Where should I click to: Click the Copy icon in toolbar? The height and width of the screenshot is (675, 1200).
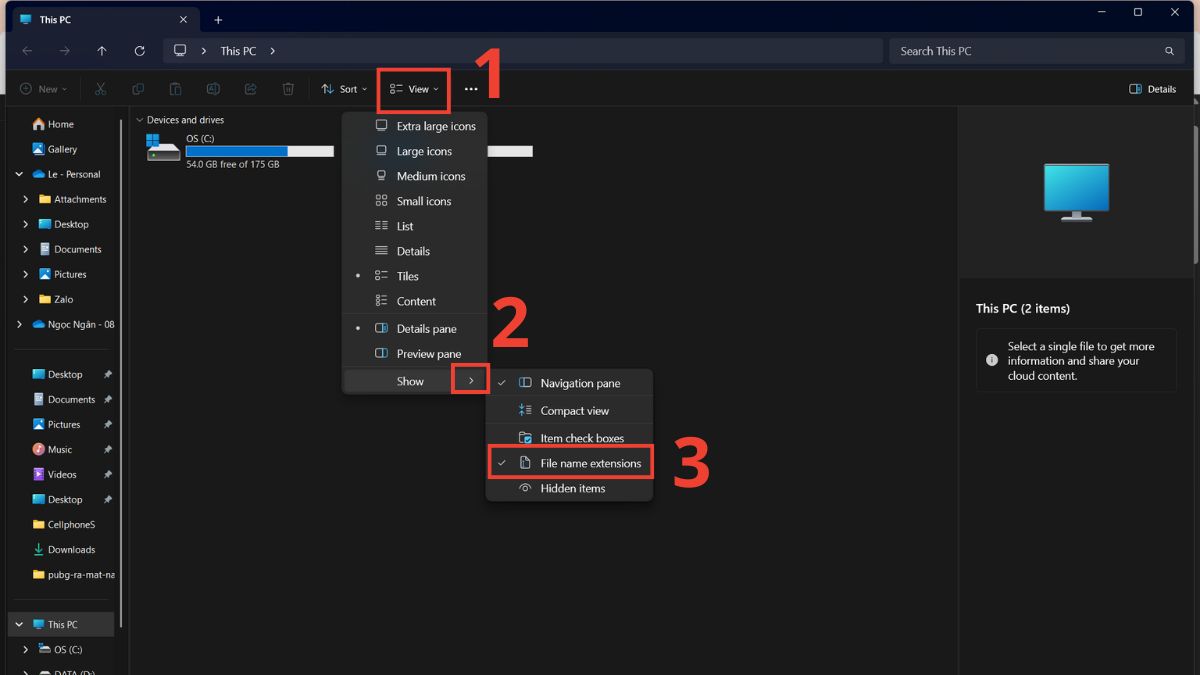[x=138, y=89]
